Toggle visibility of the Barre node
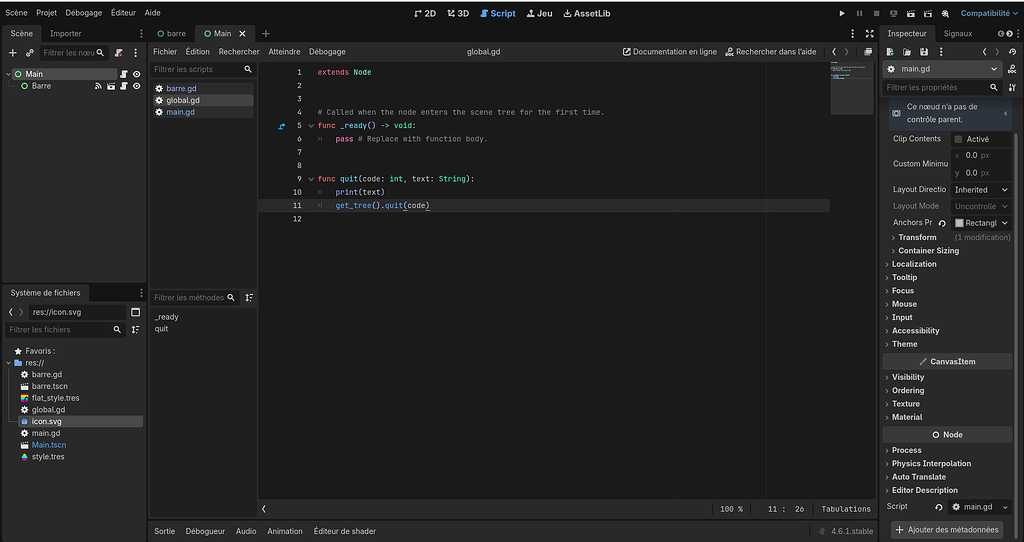Viewport: 1024px width, 542px height. (x=136, y=86)
